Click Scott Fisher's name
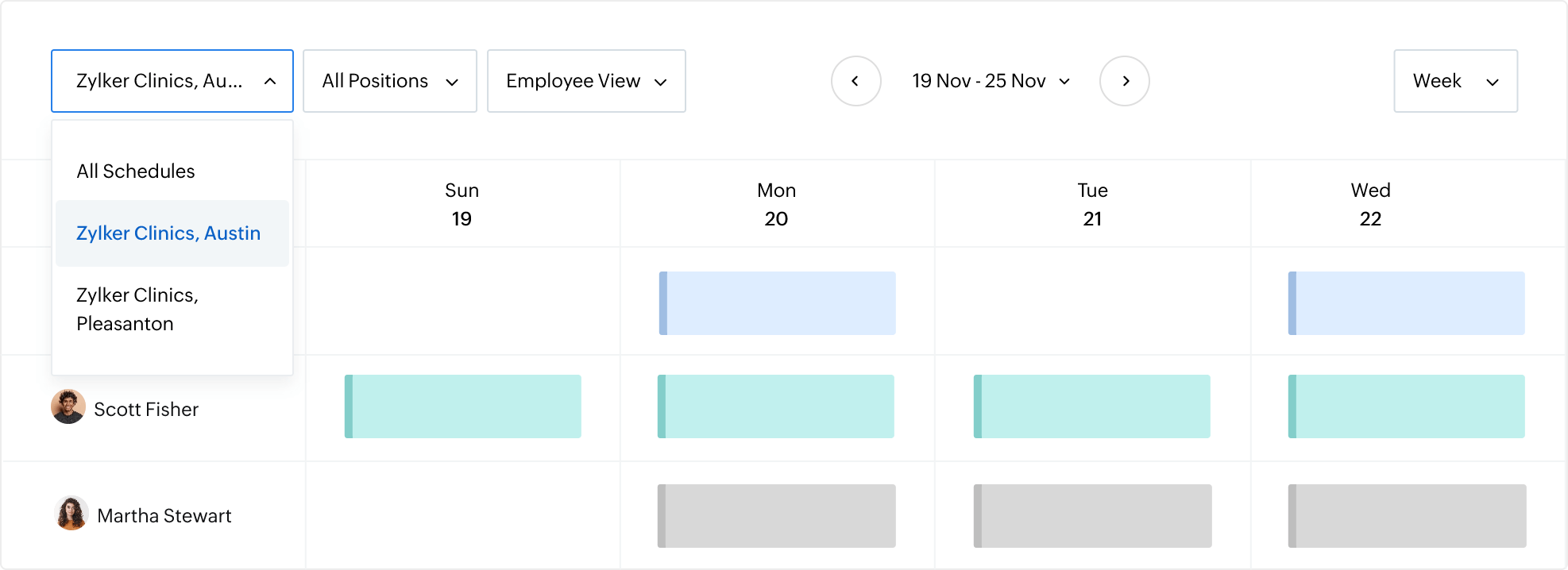Screen dimensions: 1568x570 tap(146, 409)
